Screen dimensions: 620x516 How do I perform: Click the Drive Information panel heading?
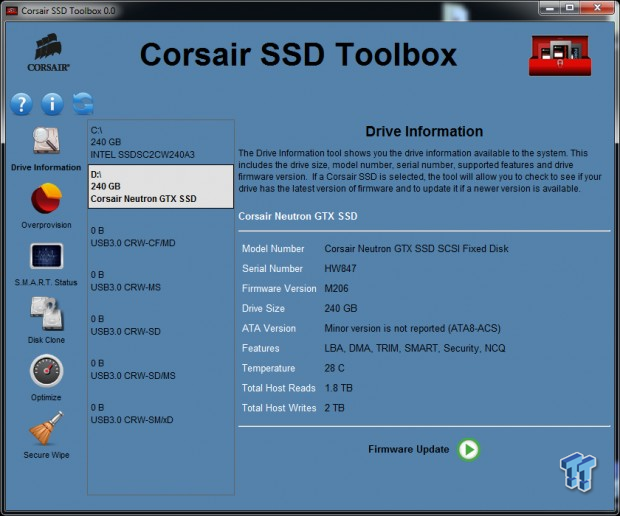pos(424,131)
